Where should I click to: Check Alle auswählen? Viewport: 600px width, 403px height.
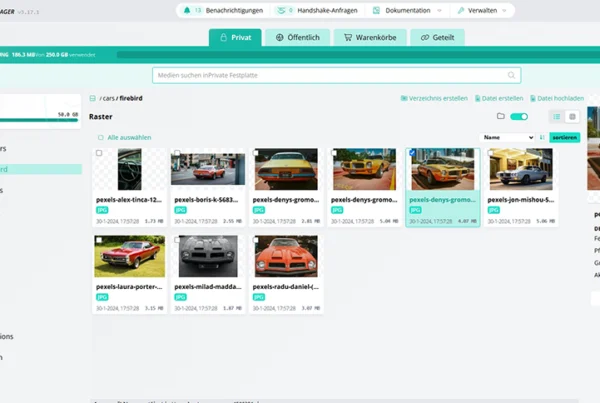[x=101, y=137]
